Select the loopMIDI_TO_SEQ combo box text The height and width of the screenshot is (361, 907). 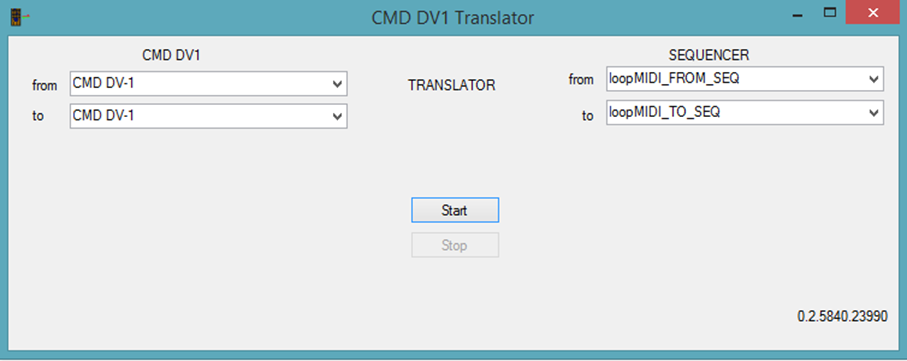point(664,113)
